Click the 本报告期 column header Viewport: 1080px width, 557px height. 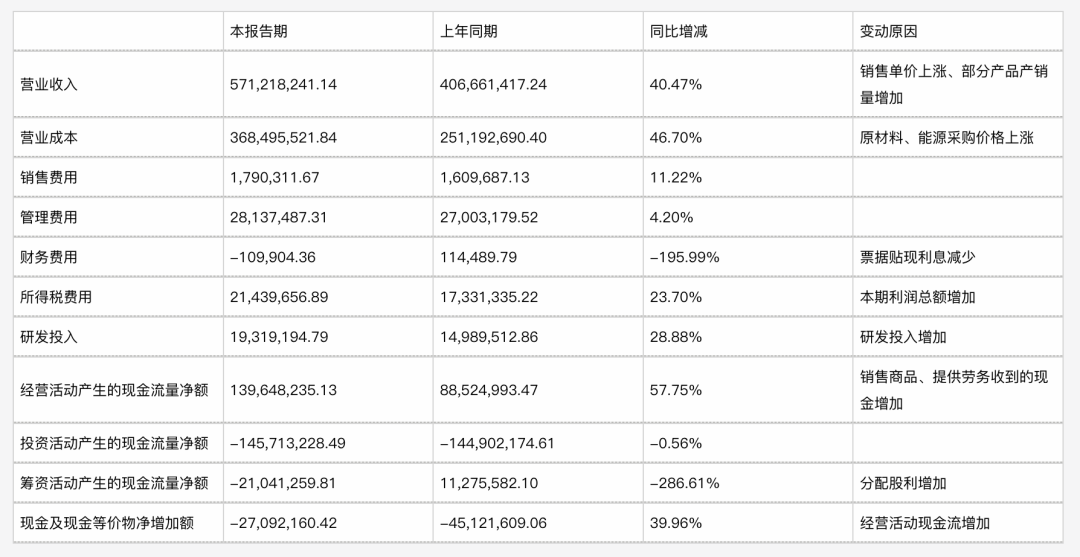(x=259, y=31)
